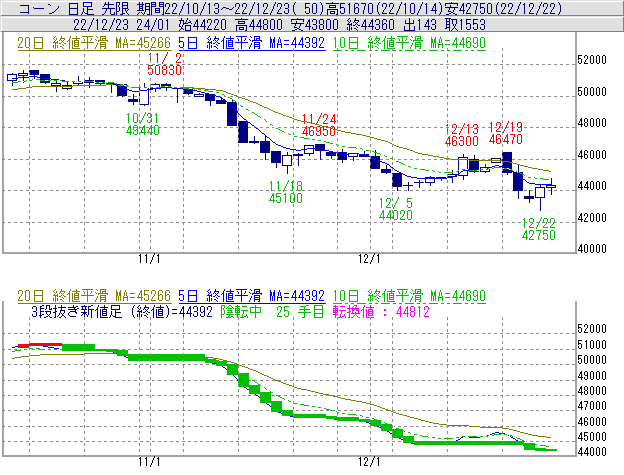This screenshot has width=624, height=475.
Task: Click the bottom chart's 10日 終値平滑 MA=44690 label
Action: coord(409,296)
